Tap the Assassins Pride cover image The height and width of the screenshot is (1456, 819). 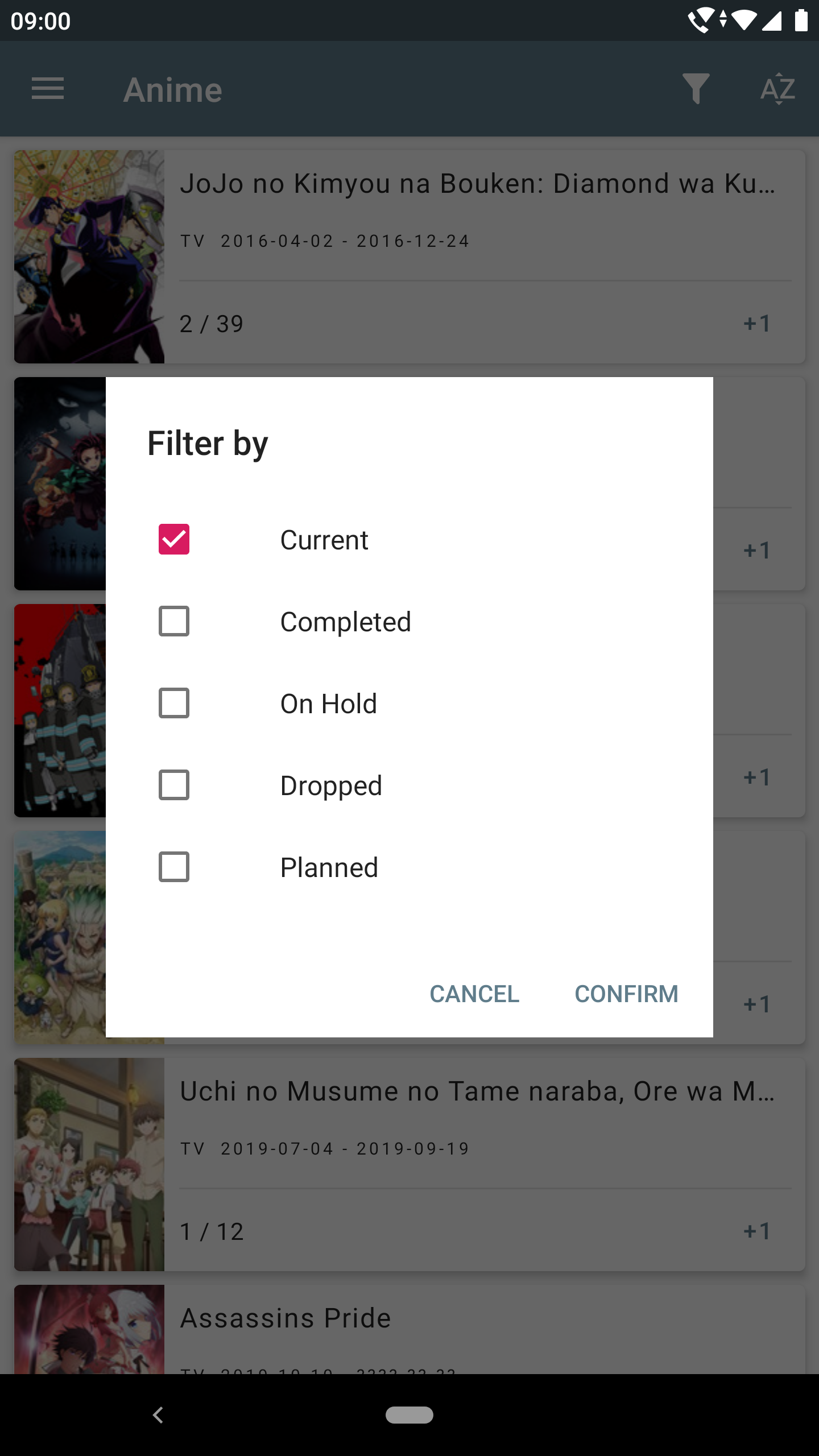click(x=89, y=1330)
